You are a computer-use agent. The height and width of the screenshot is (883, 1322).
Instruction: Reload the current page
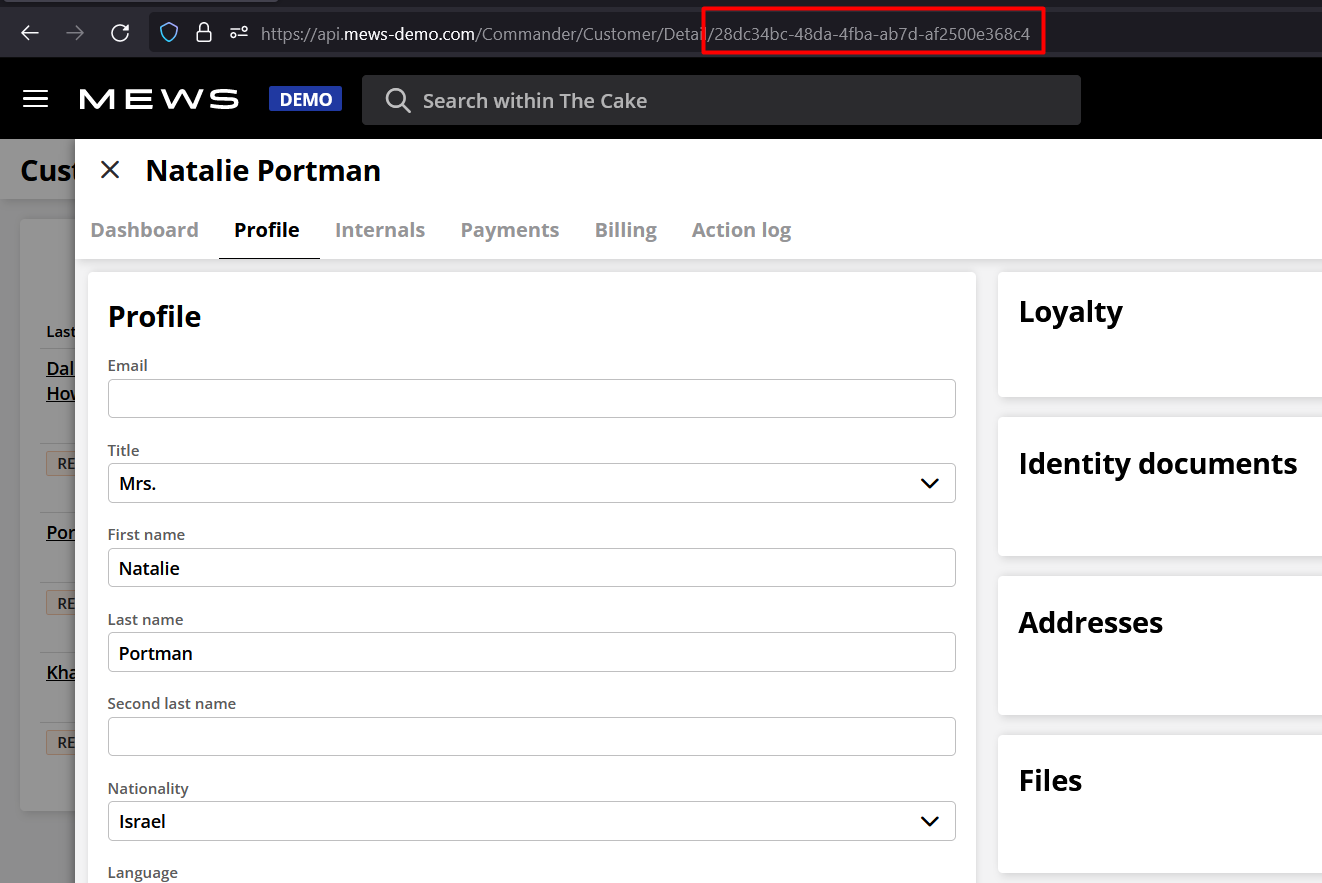120,33
